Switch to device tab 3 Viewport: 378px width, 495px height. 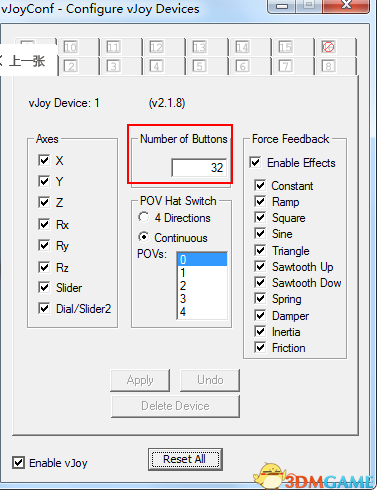coord(113,66)
